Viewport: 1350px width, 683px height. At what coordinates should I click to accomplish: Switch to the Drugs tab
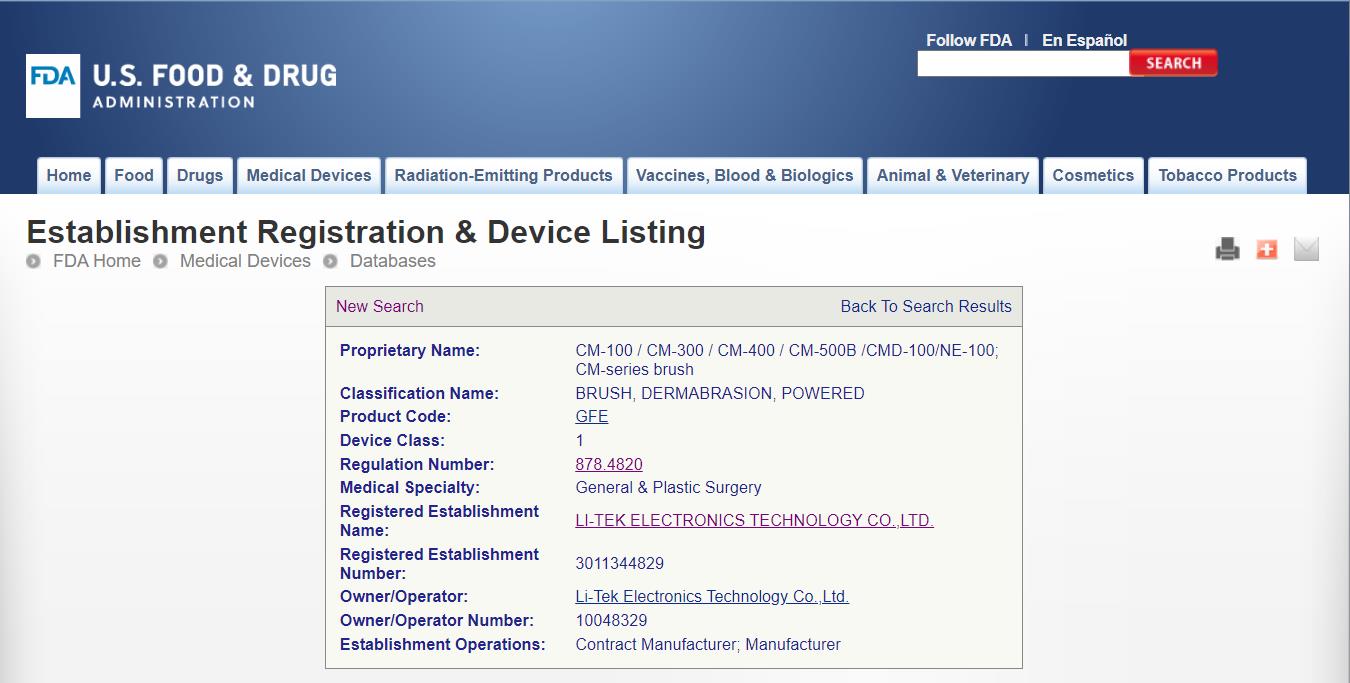click(x=200, y=175)
